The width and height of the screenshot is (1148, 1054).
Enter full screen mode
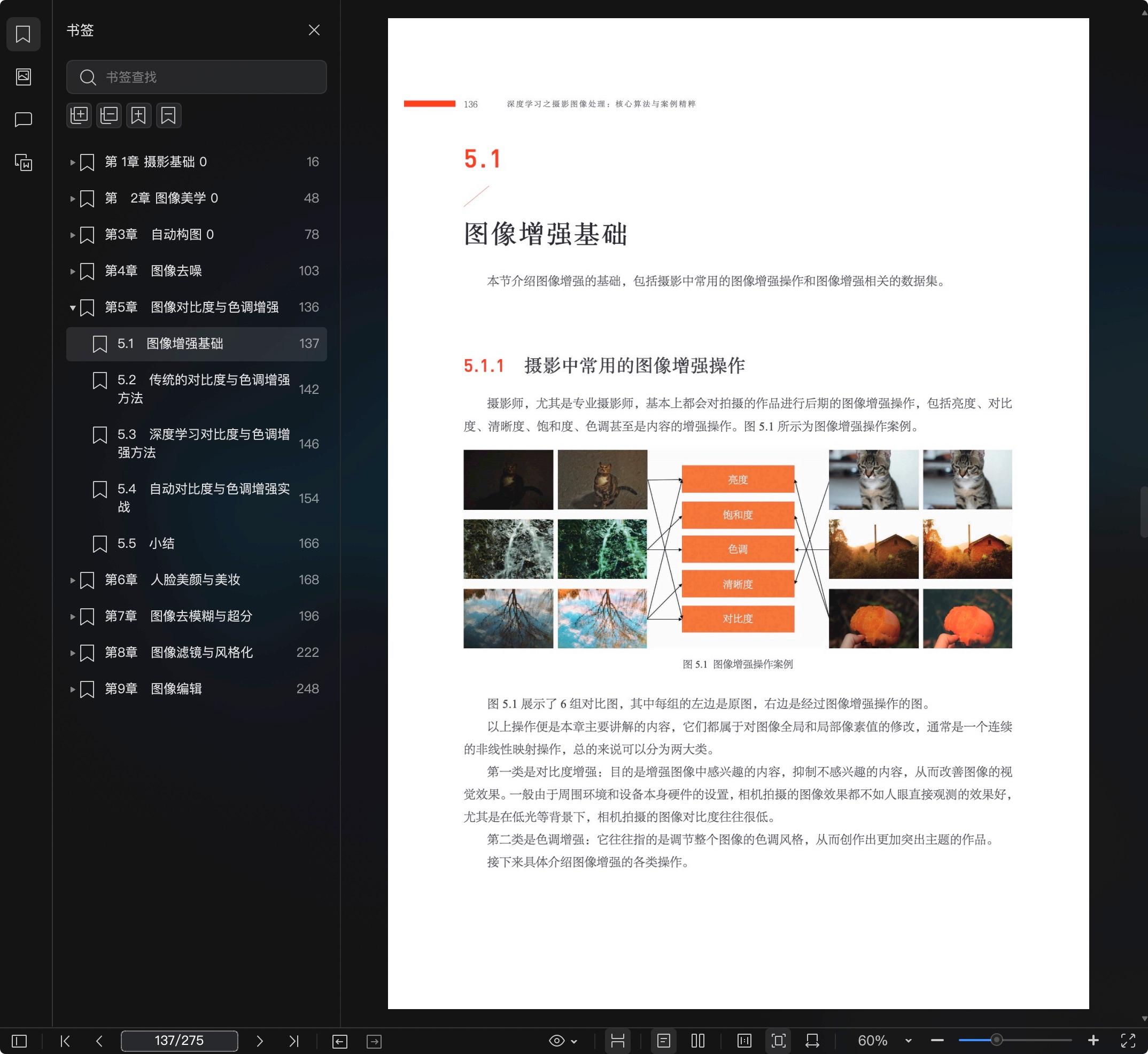(x=1128, y=1041)
